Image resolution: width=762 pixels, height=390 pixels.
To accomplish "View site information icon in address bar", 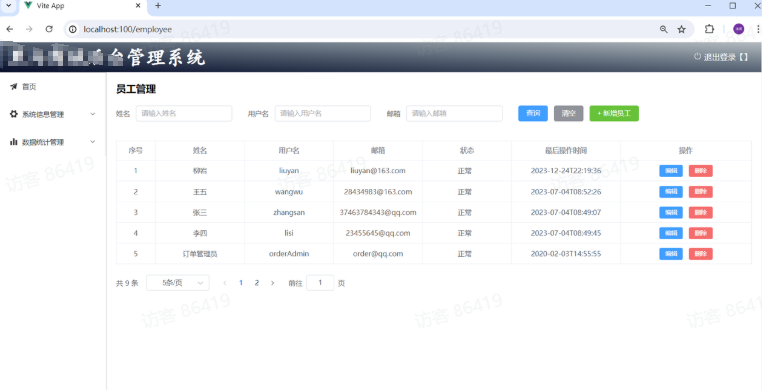I will [x=73, y=29].
